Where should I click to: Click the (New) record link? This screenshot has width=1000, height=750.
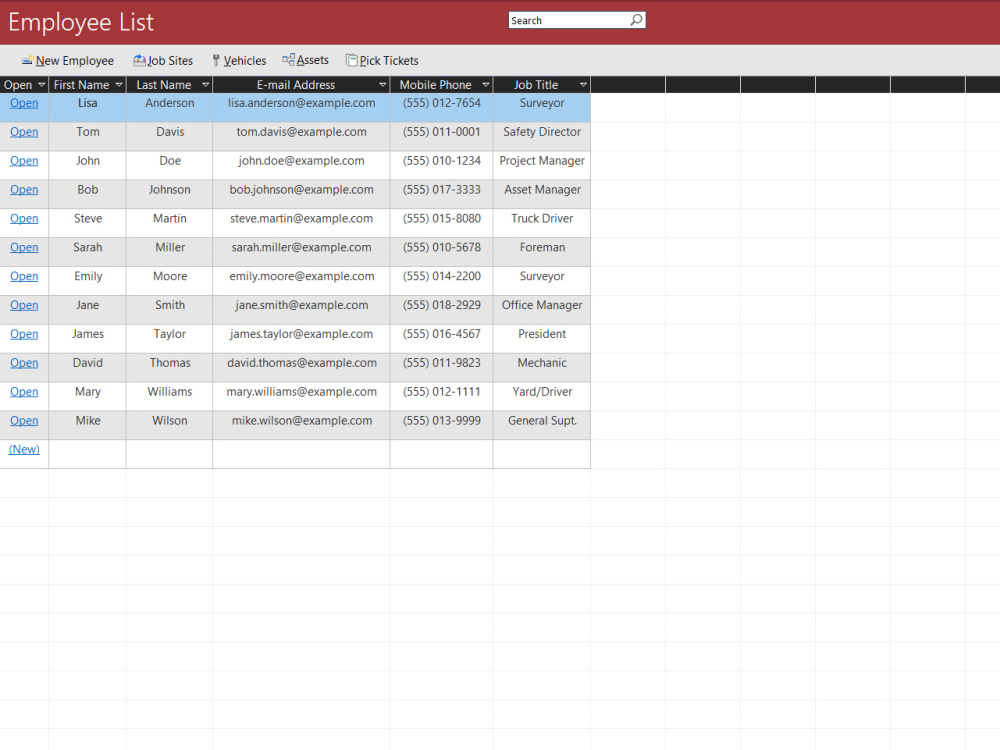point(24,449)
